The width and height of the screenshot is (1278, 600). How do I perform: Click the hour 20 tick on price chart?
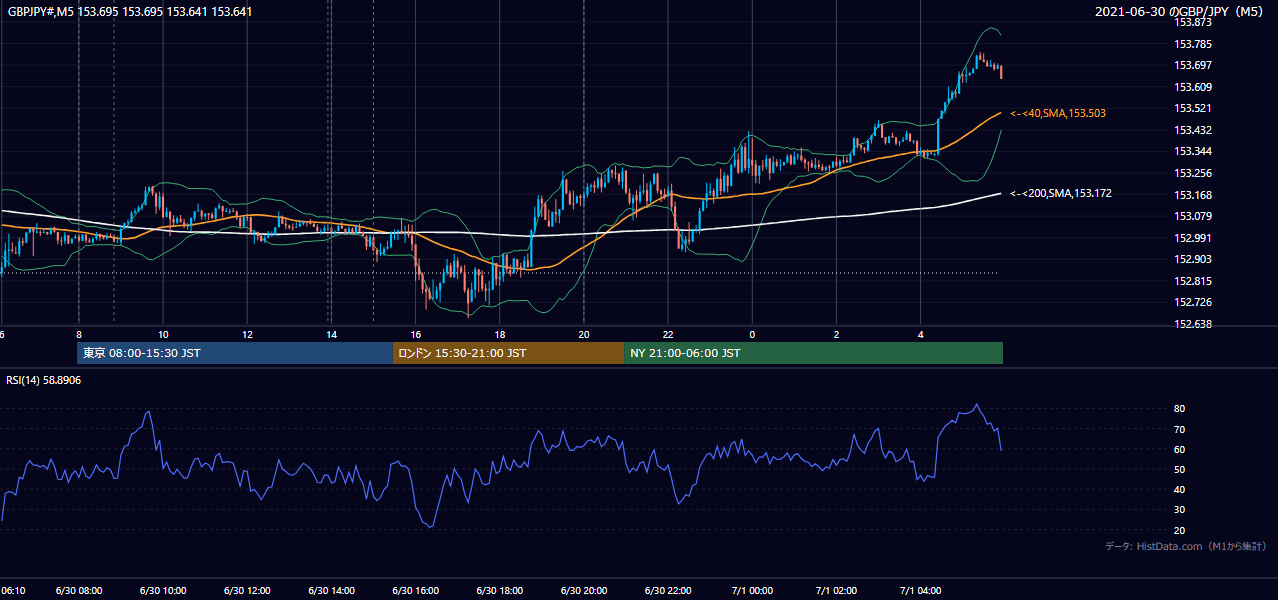[584, 335]
